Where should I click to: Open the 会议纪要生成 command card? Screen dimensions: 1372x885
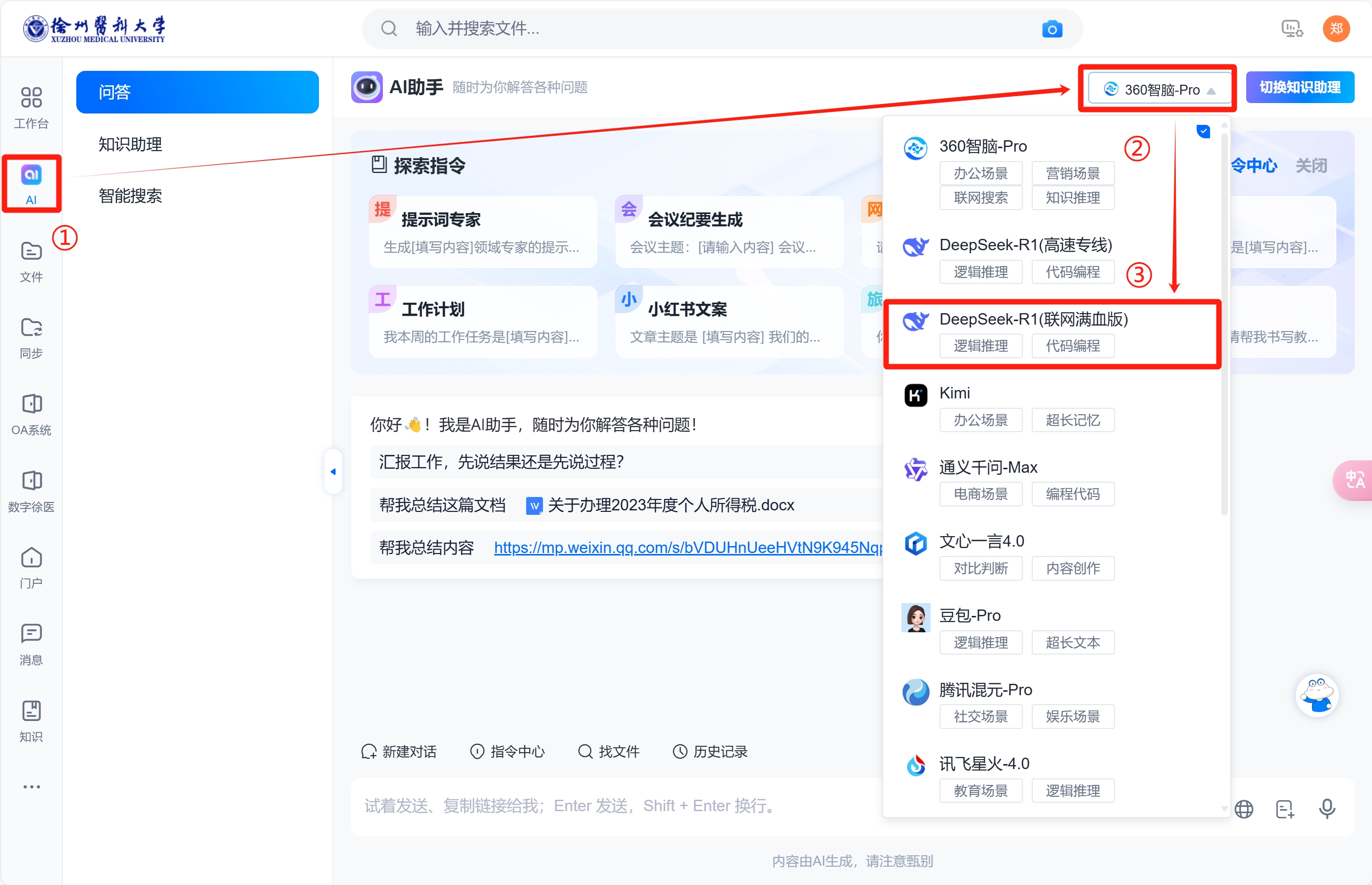click(x=730, y=232)
